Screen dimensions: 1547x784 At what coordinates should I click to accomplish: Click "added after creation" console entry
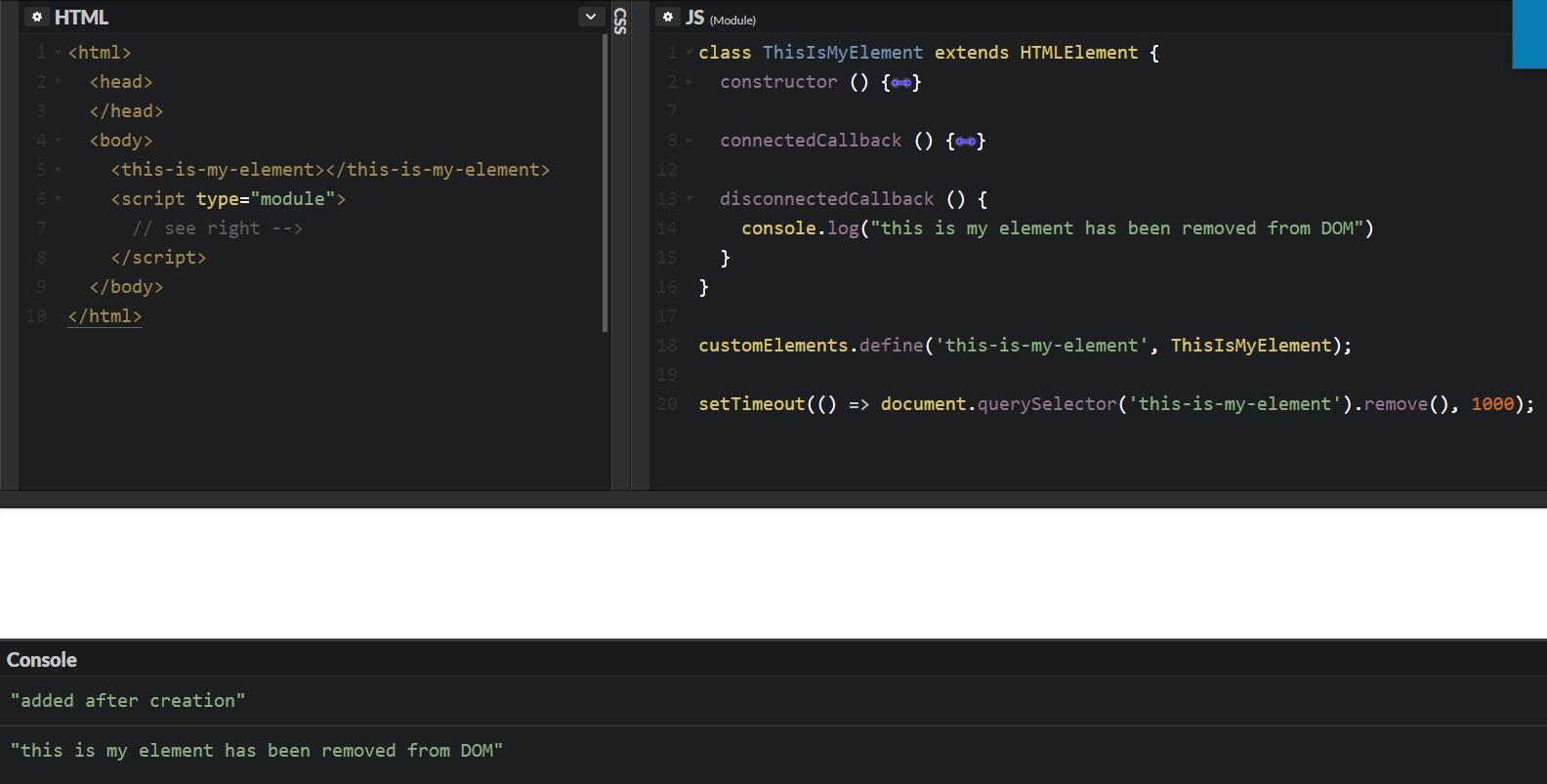pyautogui.click(x=128, y=701)
